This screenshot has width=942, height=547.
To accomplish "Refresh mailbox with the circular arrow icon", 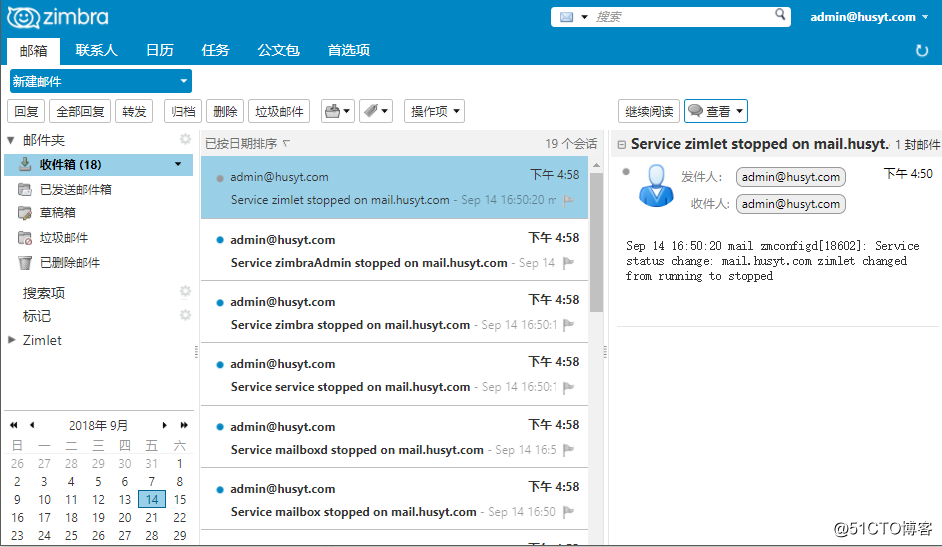I will click(x=922, y=50).
